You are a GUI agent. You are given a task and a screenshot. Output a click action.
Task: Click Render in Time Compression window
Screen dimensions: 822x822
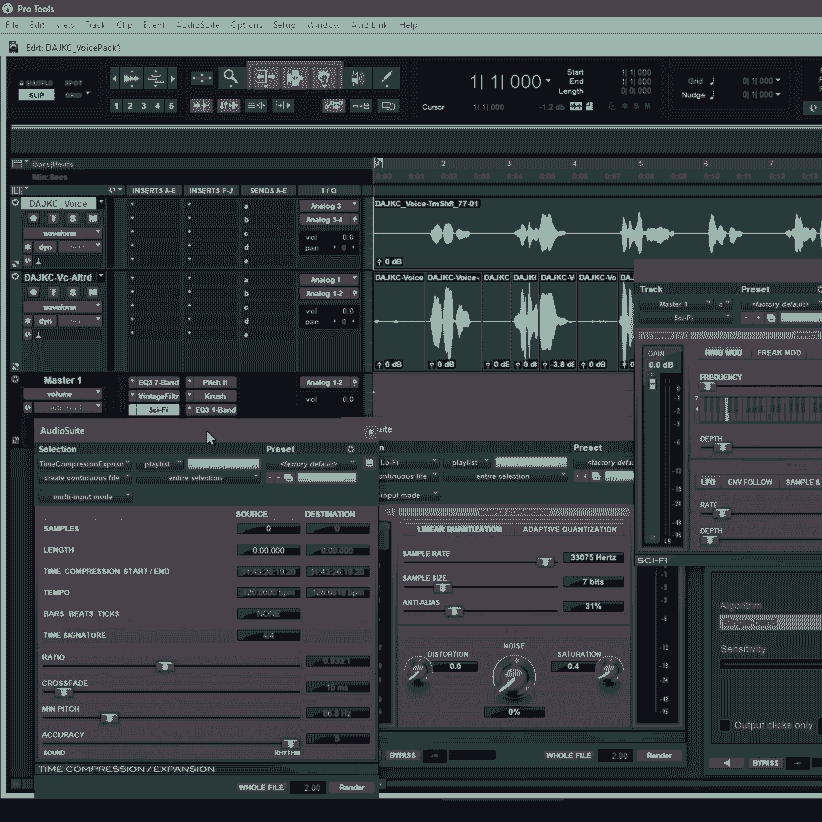(352, 787)
